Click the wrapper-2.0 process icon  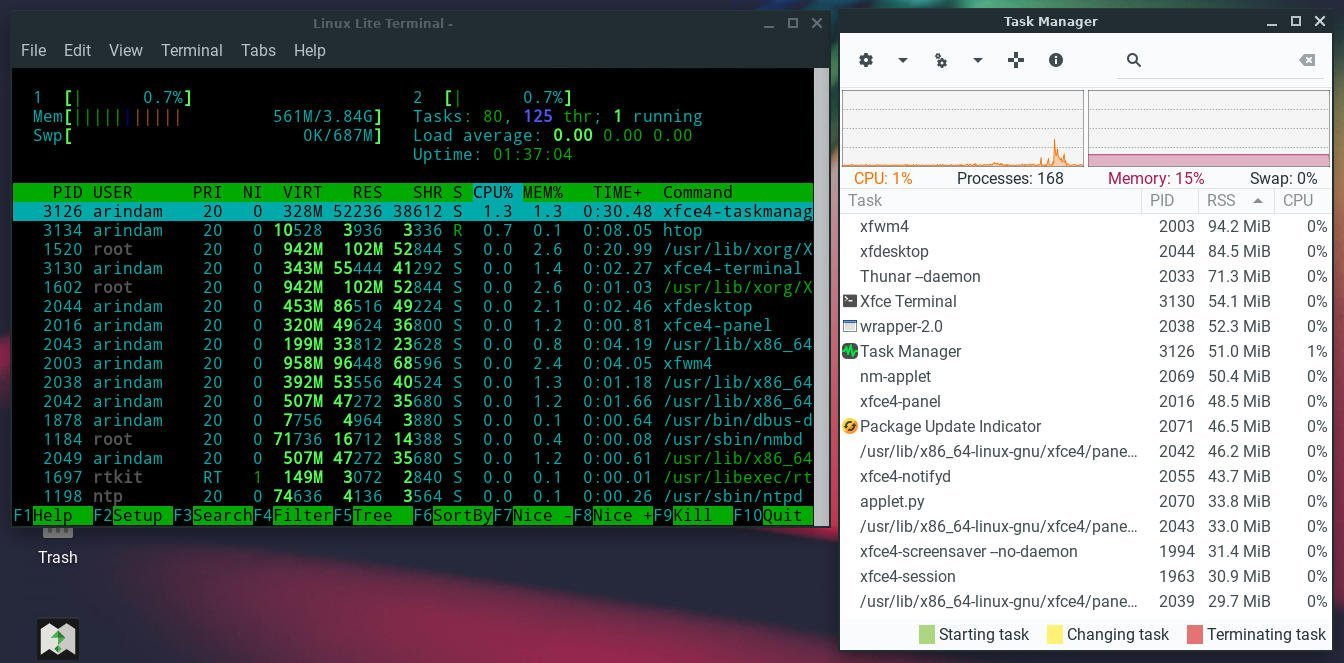pyautogui.click(x=849, y=326)
